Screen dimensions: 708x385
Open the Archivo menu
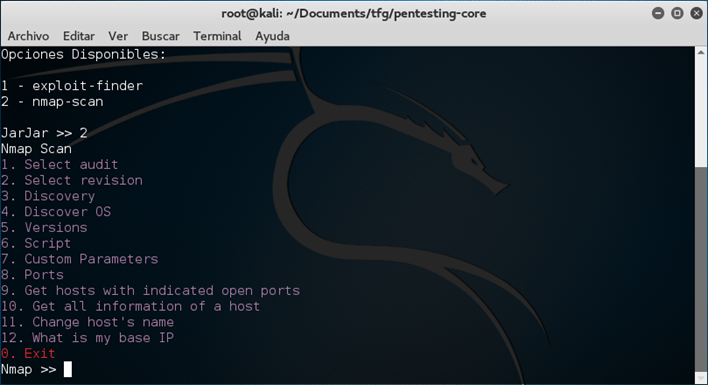tap(28, 36)
